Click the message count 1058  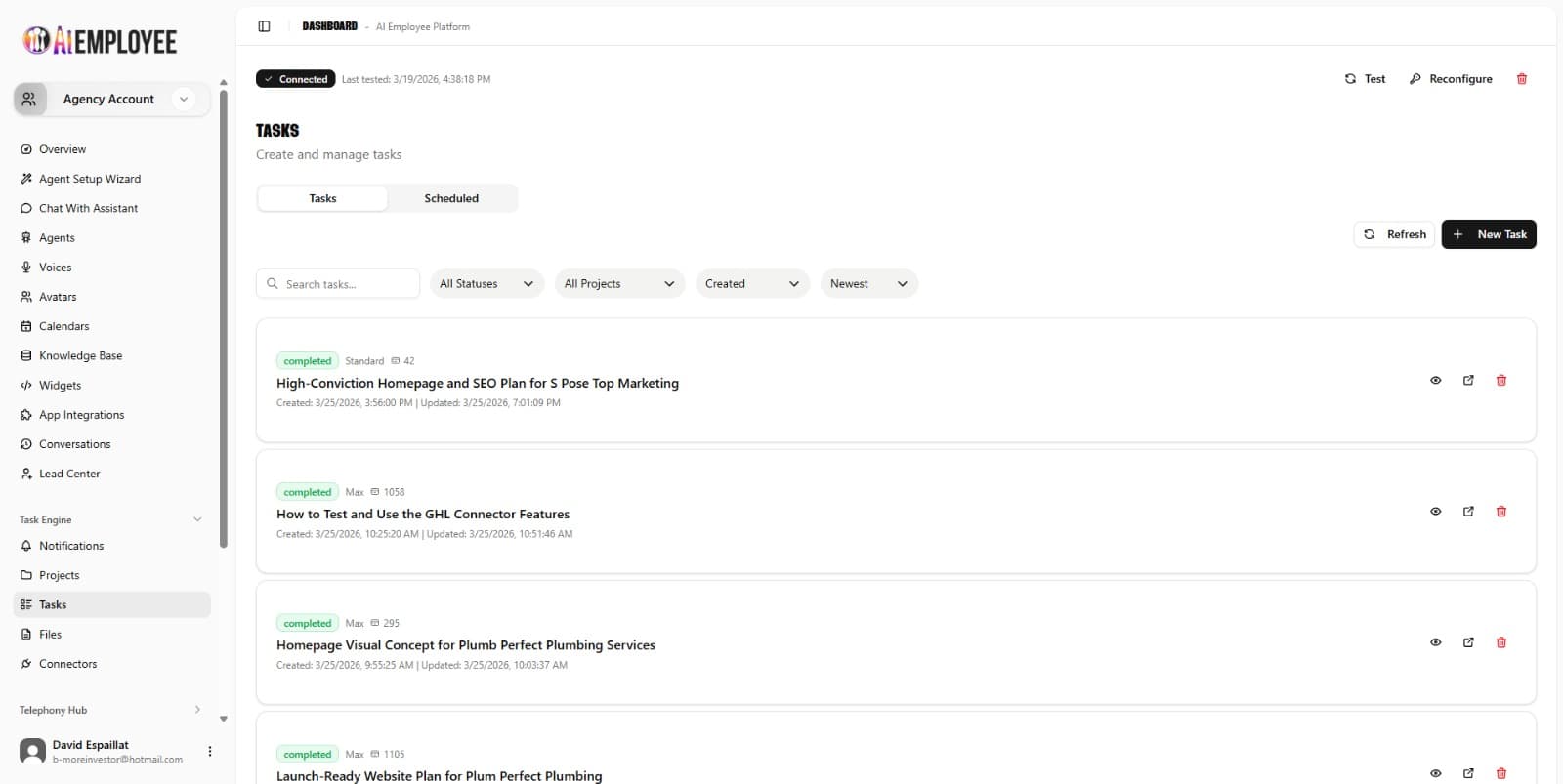394,492
